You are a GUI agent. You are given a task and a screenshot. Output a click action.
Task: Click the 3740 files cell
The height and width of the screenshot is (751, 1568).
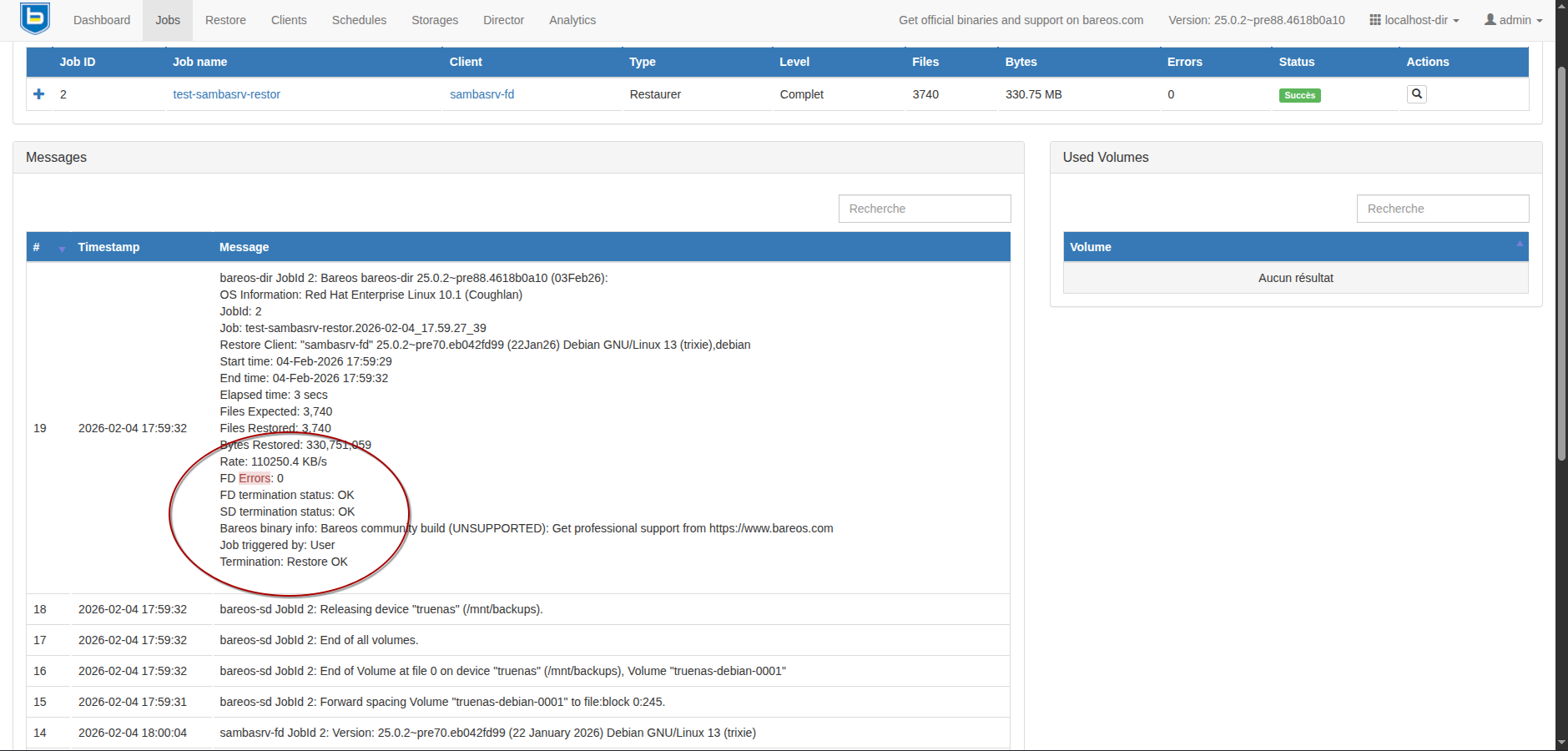(x=925, y=94)
